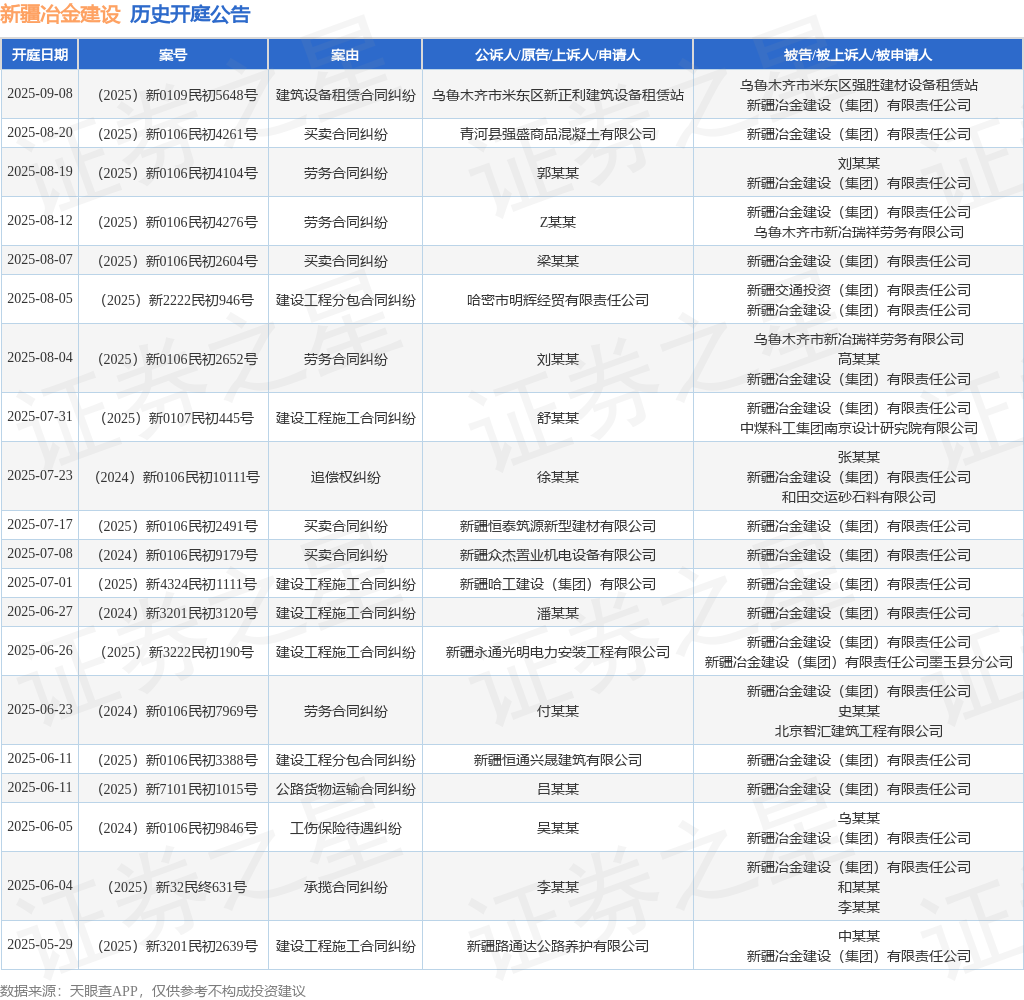This screenshot has height=1000, width=1024.
Task: Click the data source footnote 天眼查APP
Action: click(104, 991)
